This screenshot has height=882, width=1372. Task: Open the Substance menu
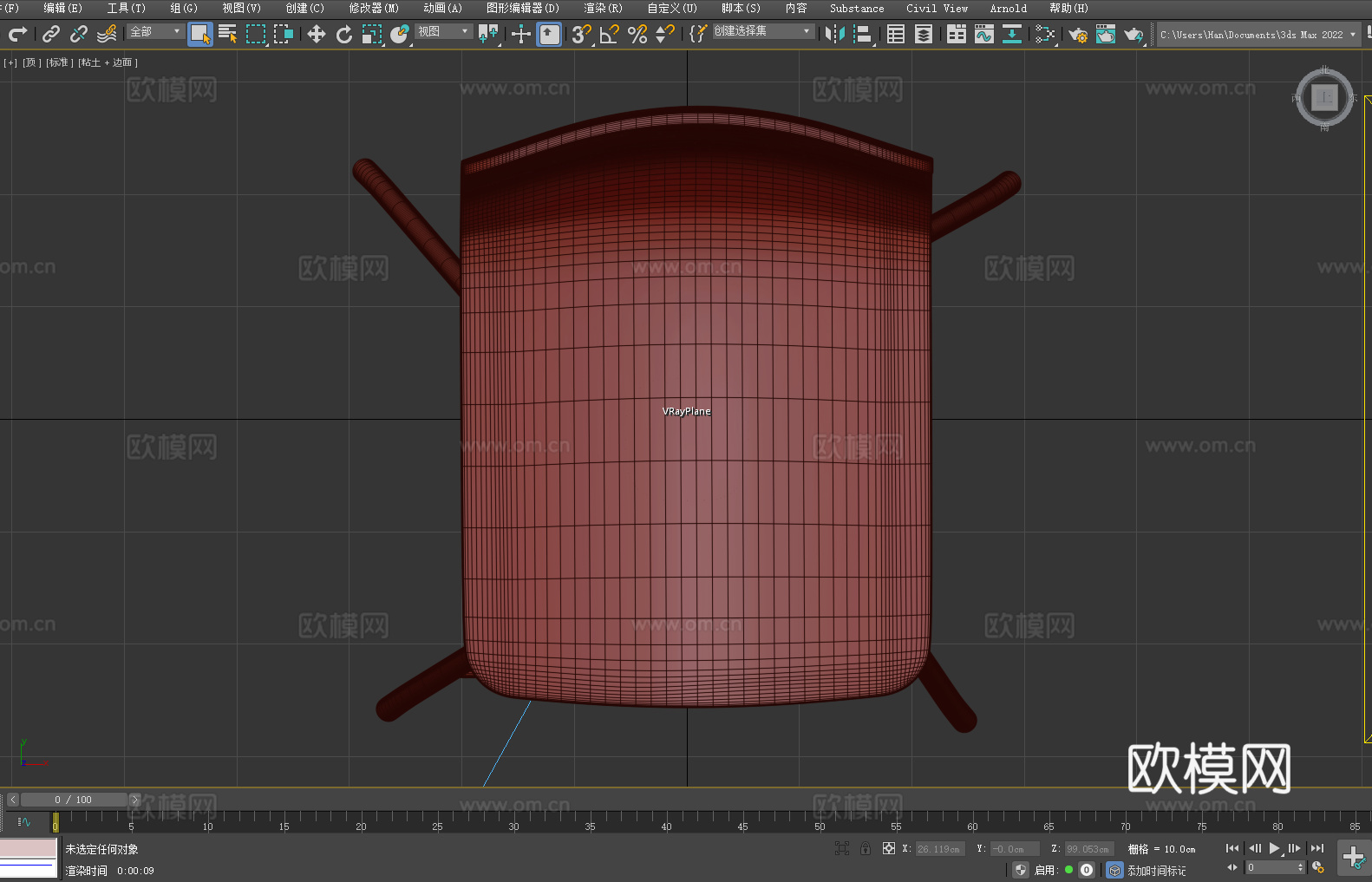(x=857, y=8)
